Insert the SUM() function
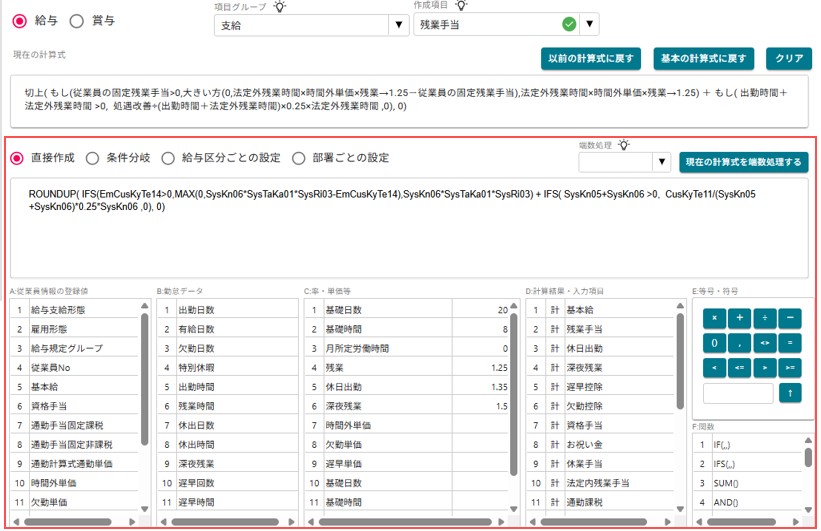 [748, 483]
